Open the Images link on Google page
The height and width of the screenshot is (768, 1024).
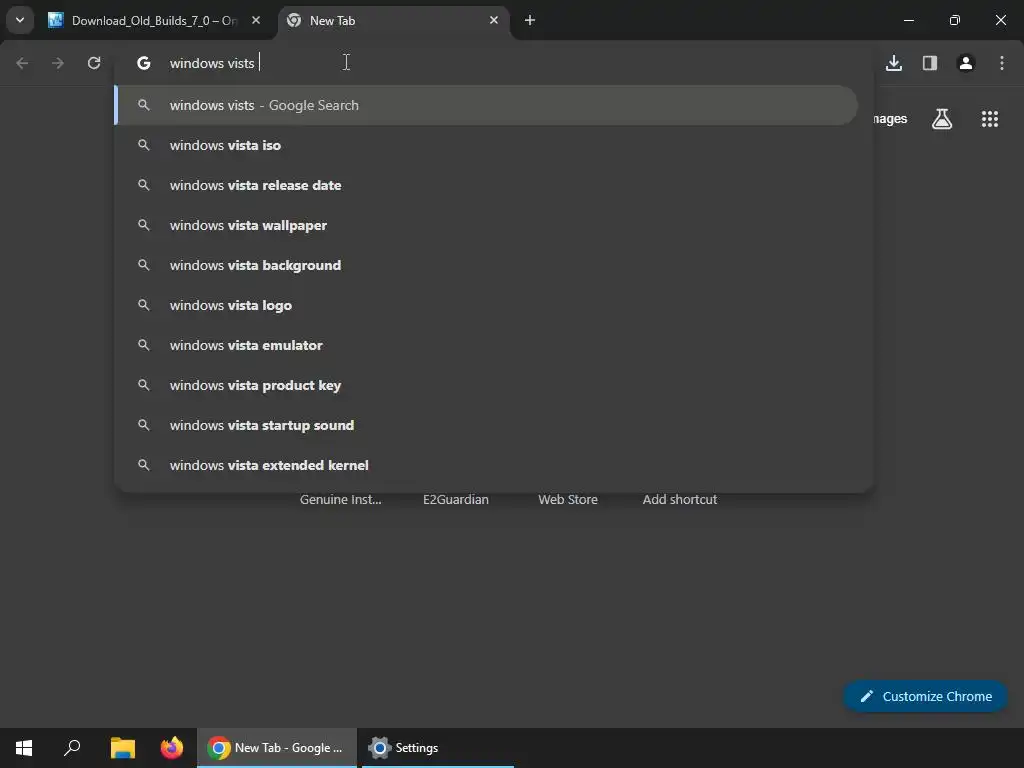coord(890,119)
